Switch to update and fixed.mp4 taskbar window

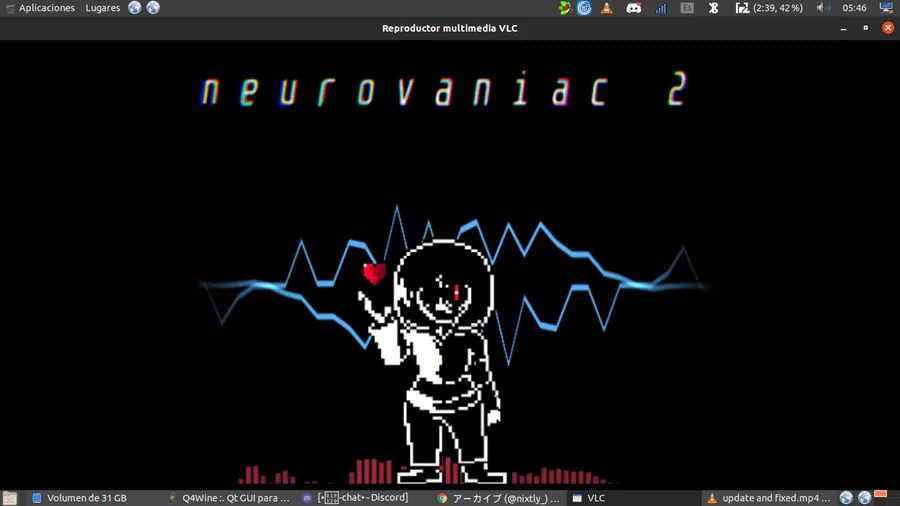769,498
